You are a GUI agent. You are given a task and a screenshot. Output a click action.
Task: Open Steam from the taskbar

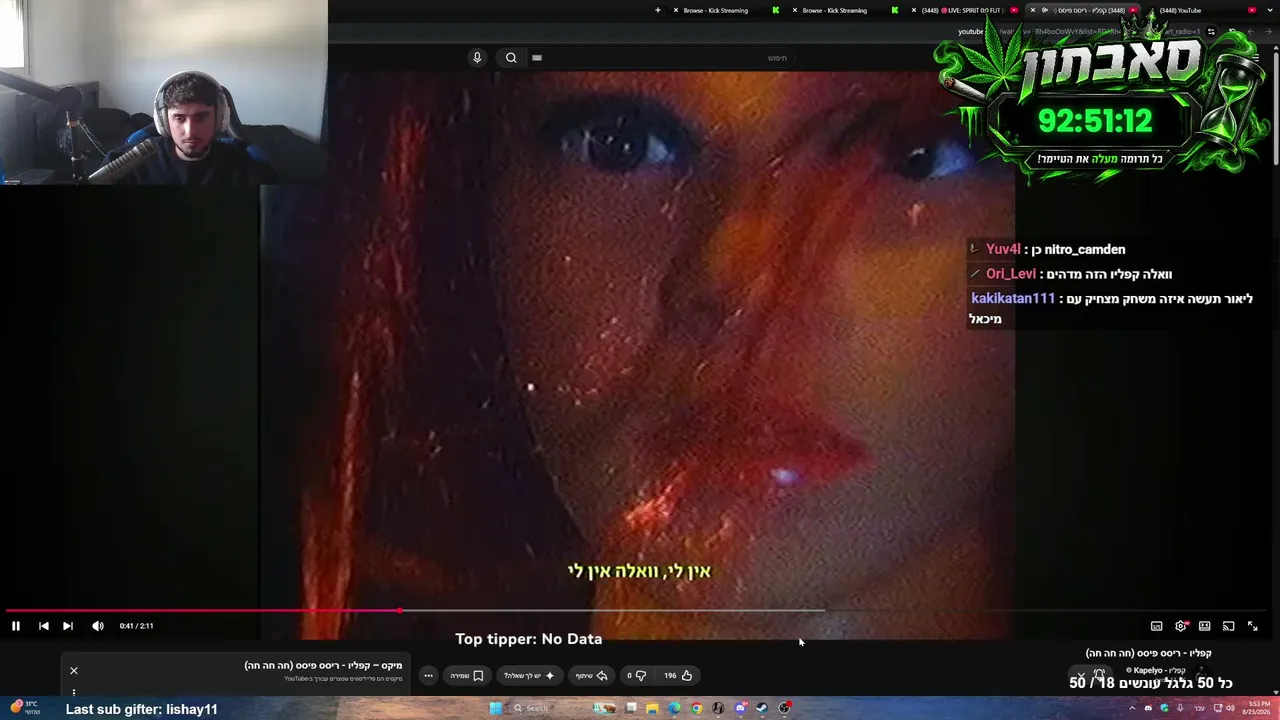click(x=762, y=708)
